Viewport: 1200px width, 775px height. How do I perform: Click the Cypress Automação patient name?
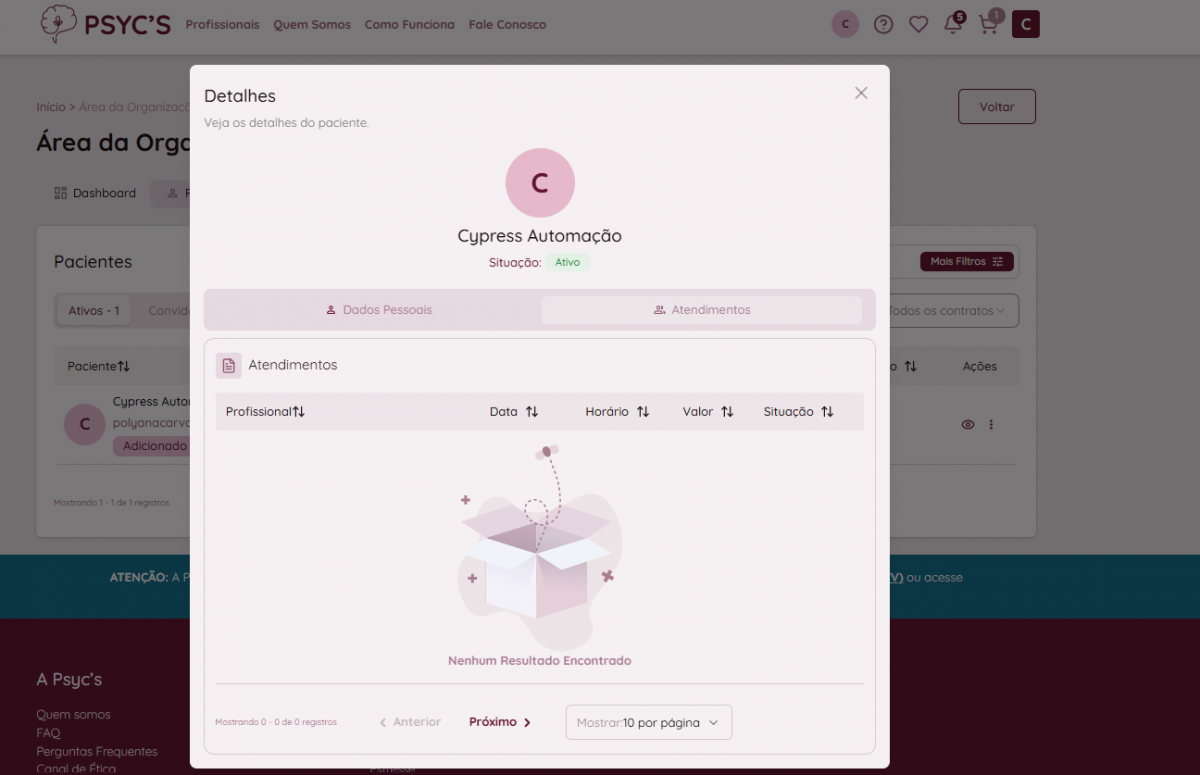pos(540,236)
